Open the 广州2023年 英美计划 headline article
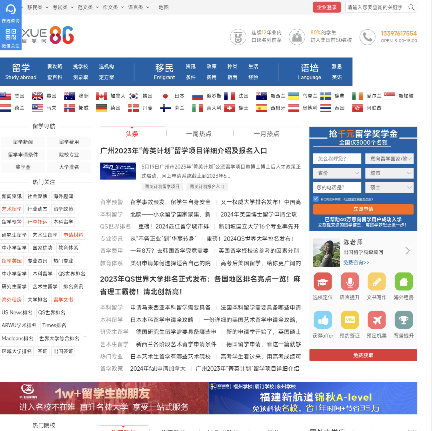Image resolution: width=432 pixels, height=431 pixels. pos(184,151)
